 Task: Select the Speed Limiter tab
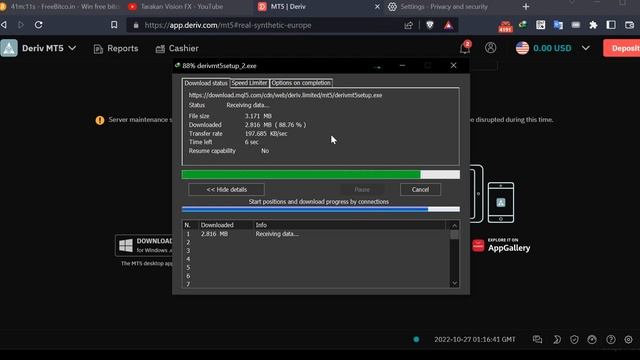pos(249,83)
